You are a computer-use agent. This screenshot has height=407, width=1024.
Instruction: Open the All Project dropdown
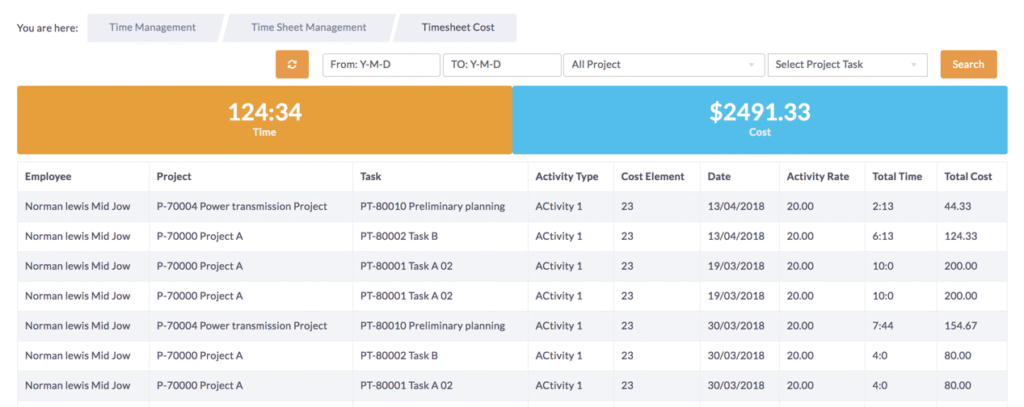(x=664, y=65)
